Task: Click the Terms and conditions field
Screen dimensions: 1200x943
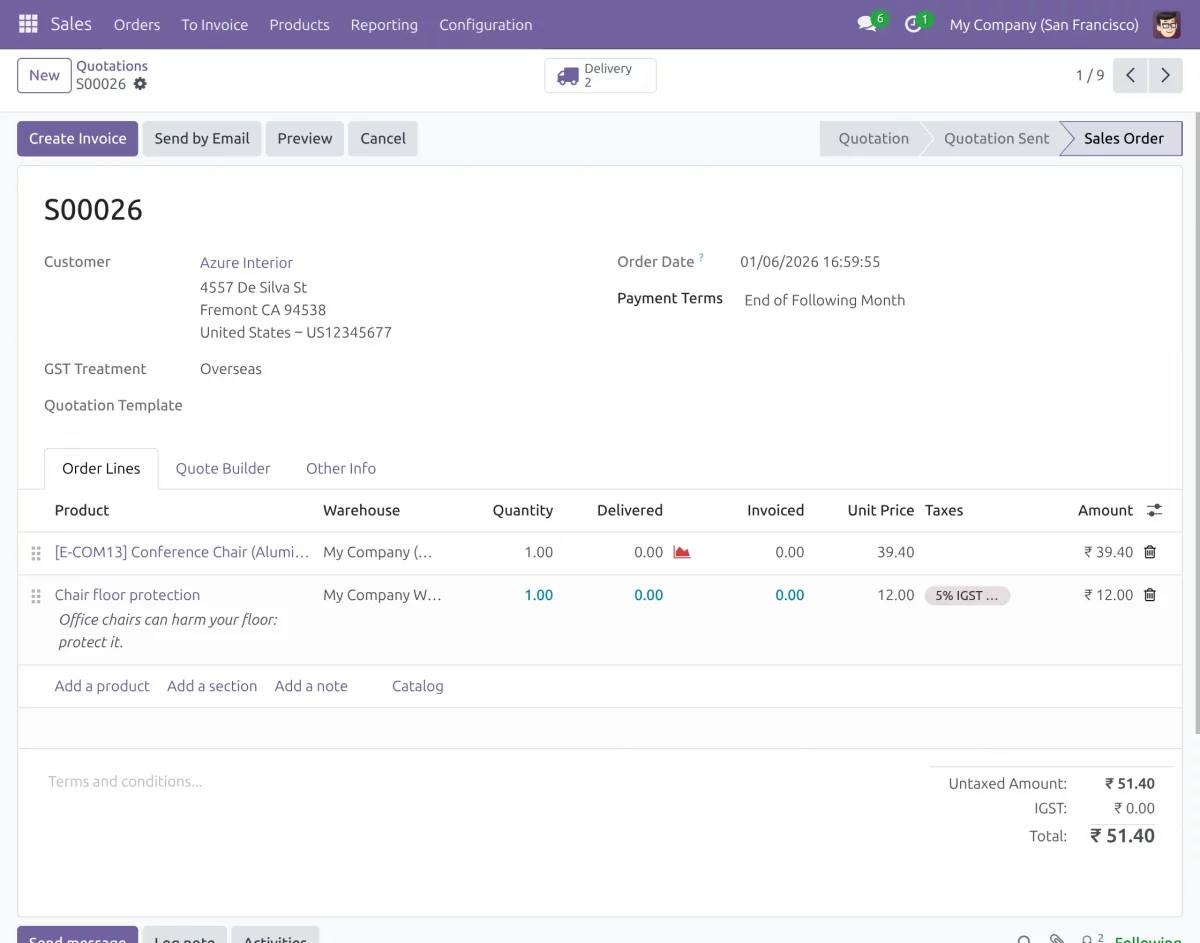Action: (x=125, y=781)
